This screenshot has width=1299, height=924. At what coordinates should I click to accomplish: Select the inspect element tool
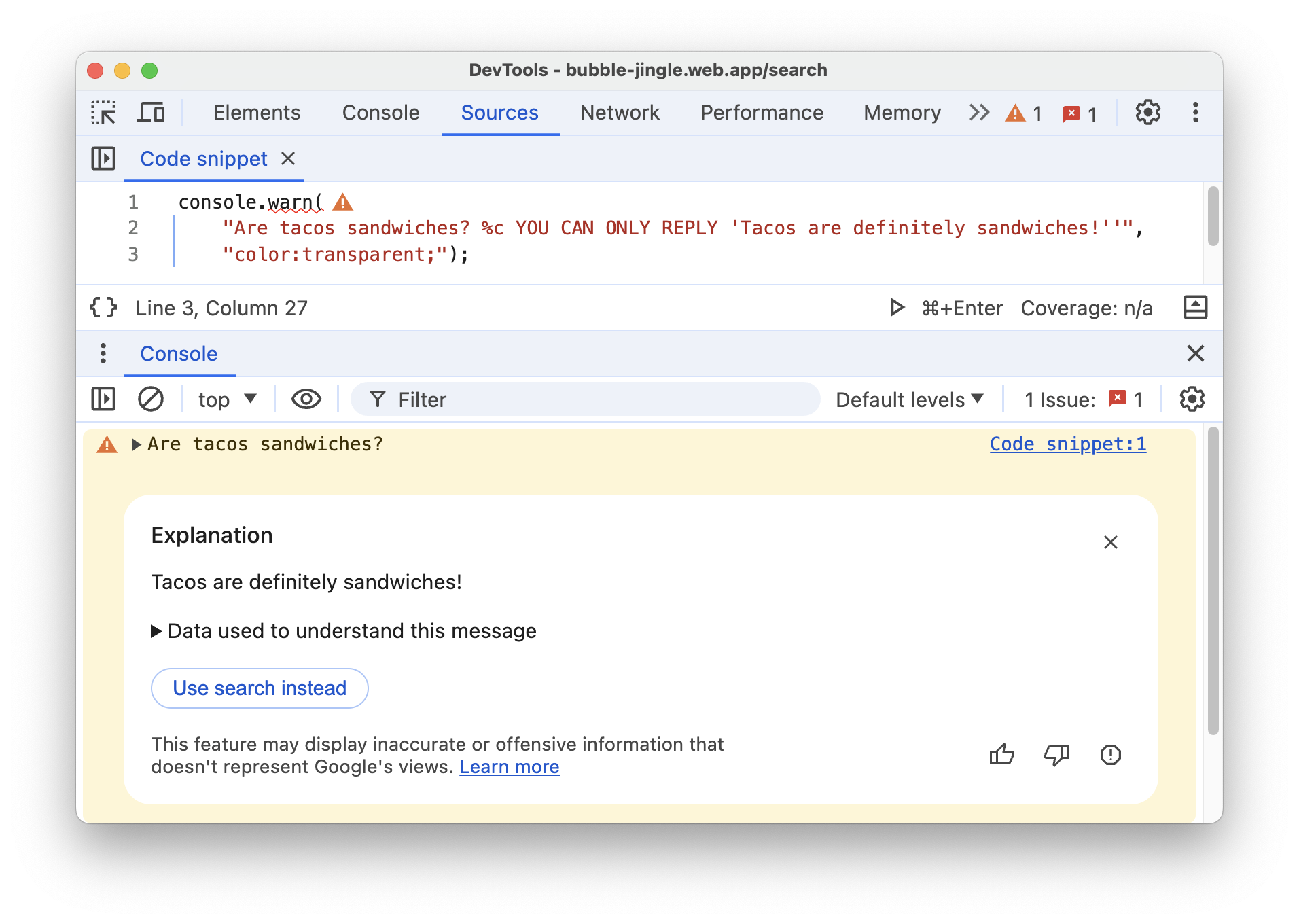tap(103, 112)
